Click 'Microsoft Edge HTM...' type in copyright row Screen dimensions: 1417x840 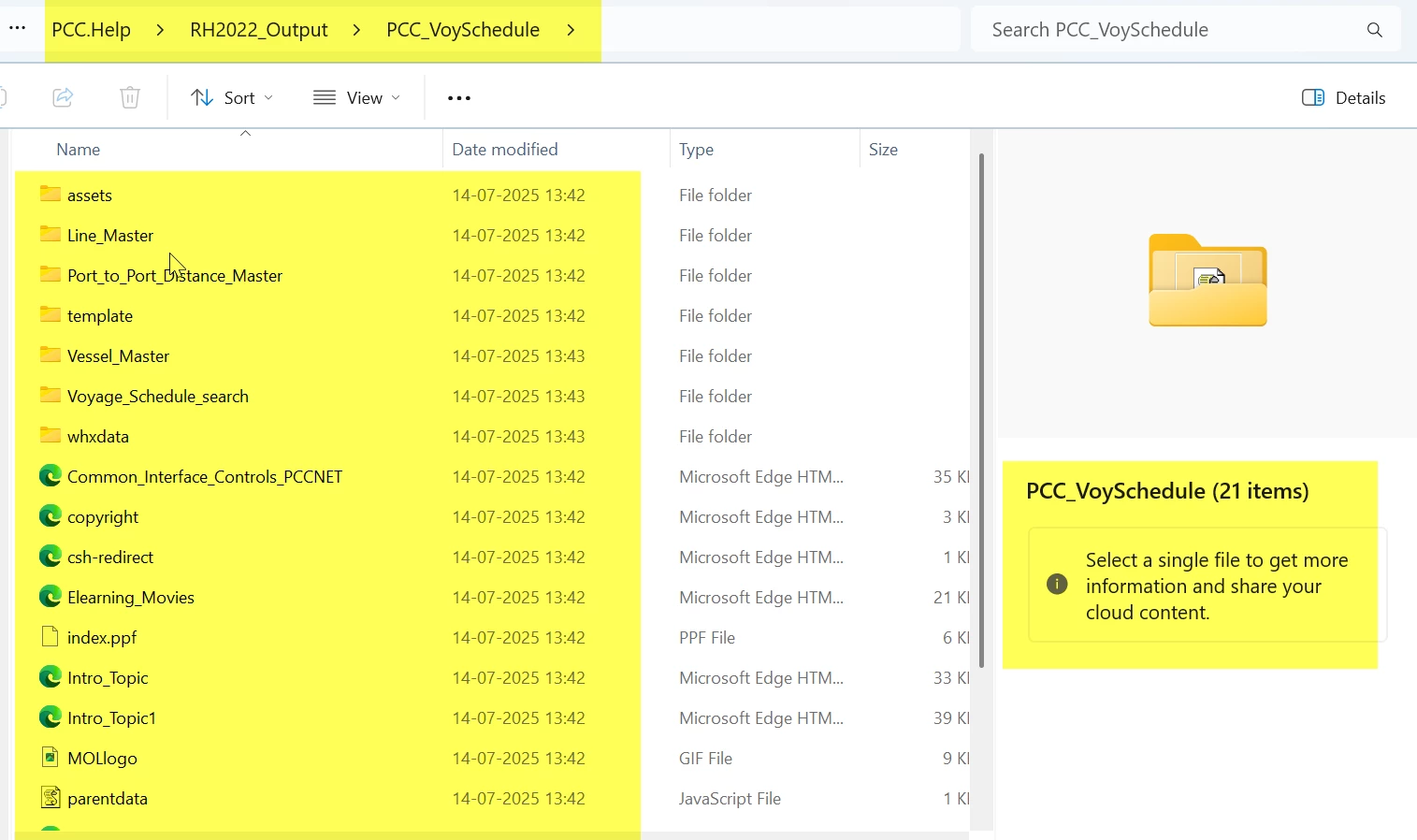761,516
